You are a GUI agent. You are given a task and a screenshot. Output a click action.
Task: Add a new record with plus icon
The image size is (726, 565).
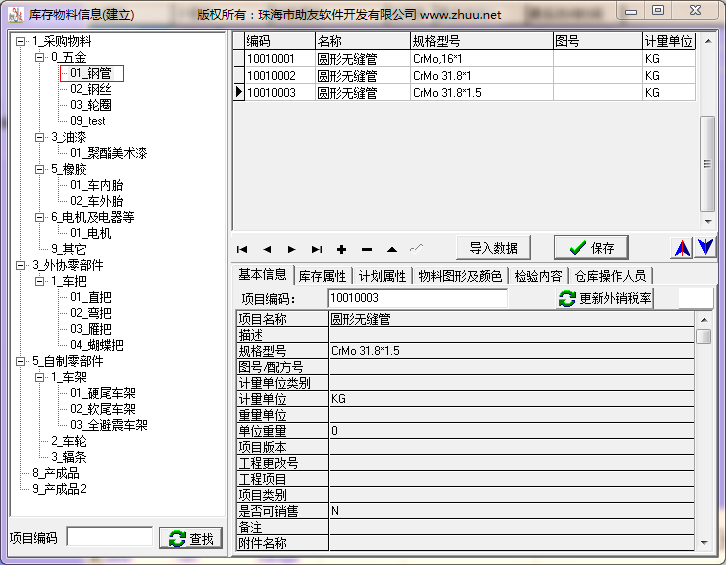[x=342, y=250]
